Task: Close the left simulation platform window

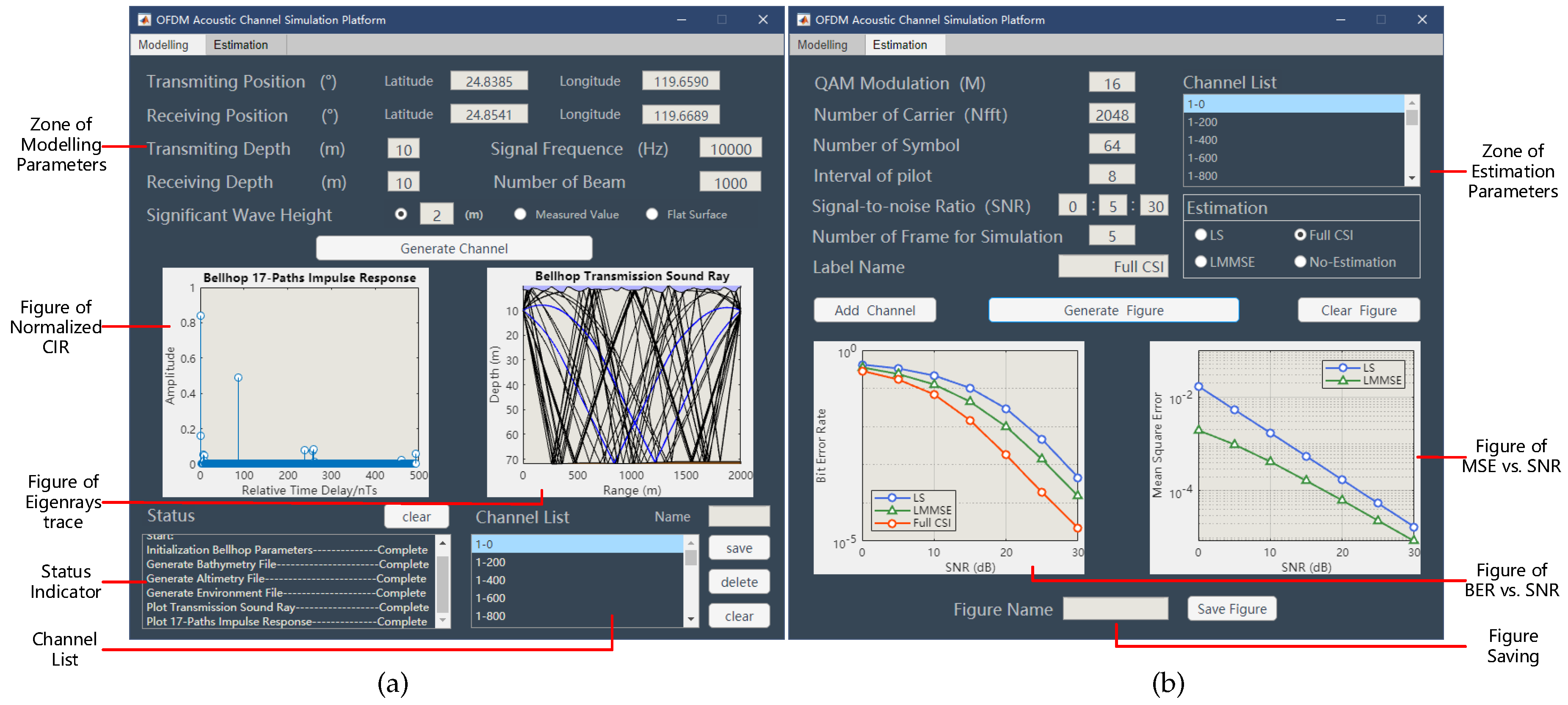Action: [x=763, y=19]
